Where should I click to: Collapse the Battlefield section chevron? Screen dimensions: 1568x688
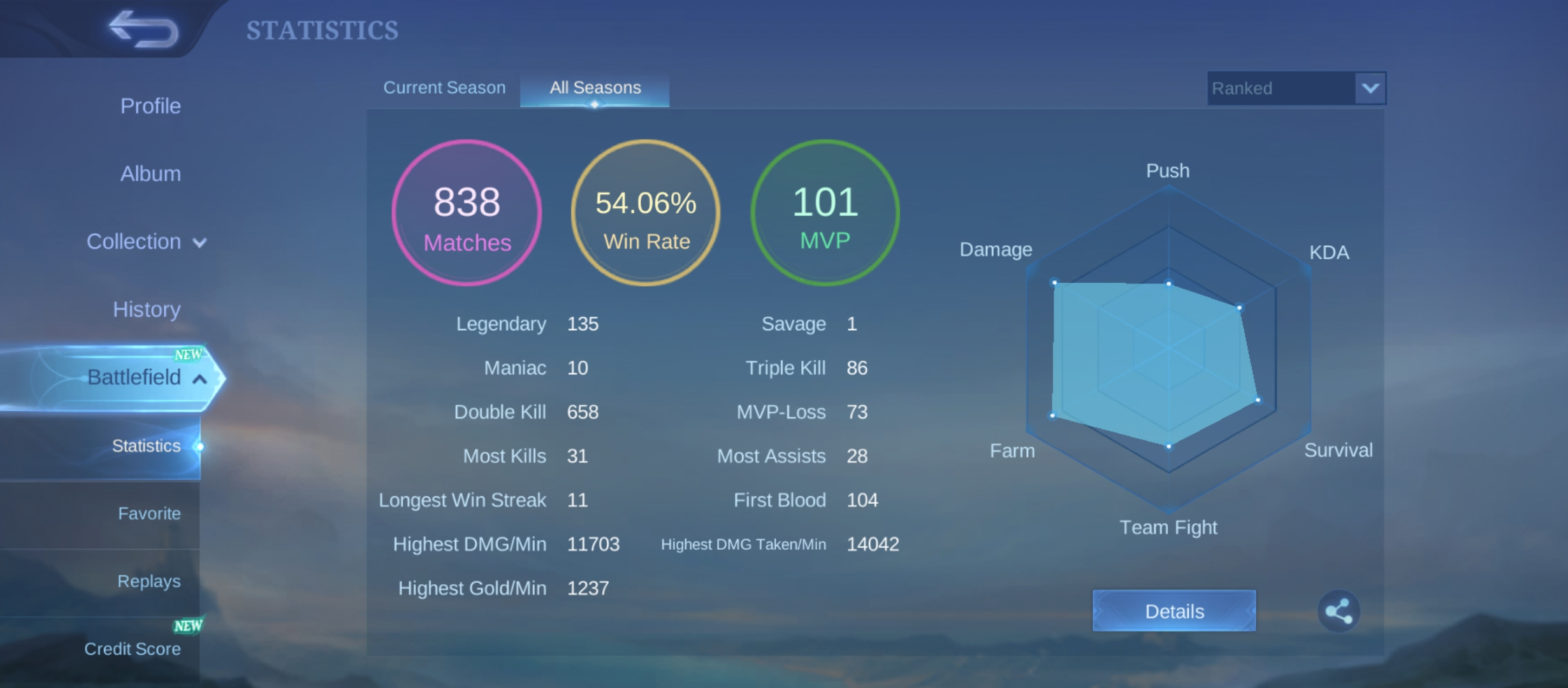pos(200,379)
